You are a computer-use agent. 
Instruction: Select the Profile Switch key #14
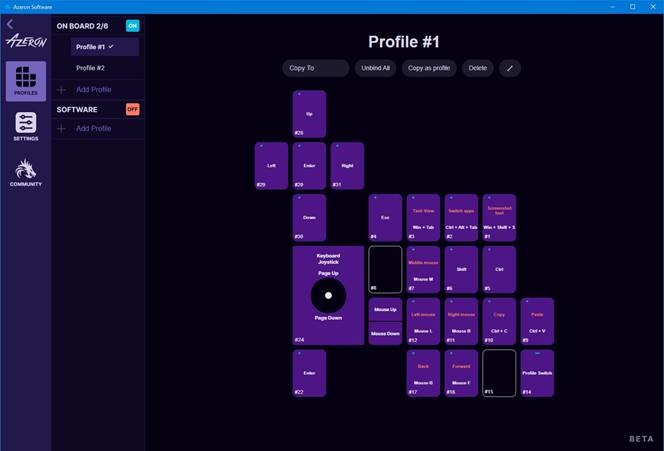pos(537,373)
